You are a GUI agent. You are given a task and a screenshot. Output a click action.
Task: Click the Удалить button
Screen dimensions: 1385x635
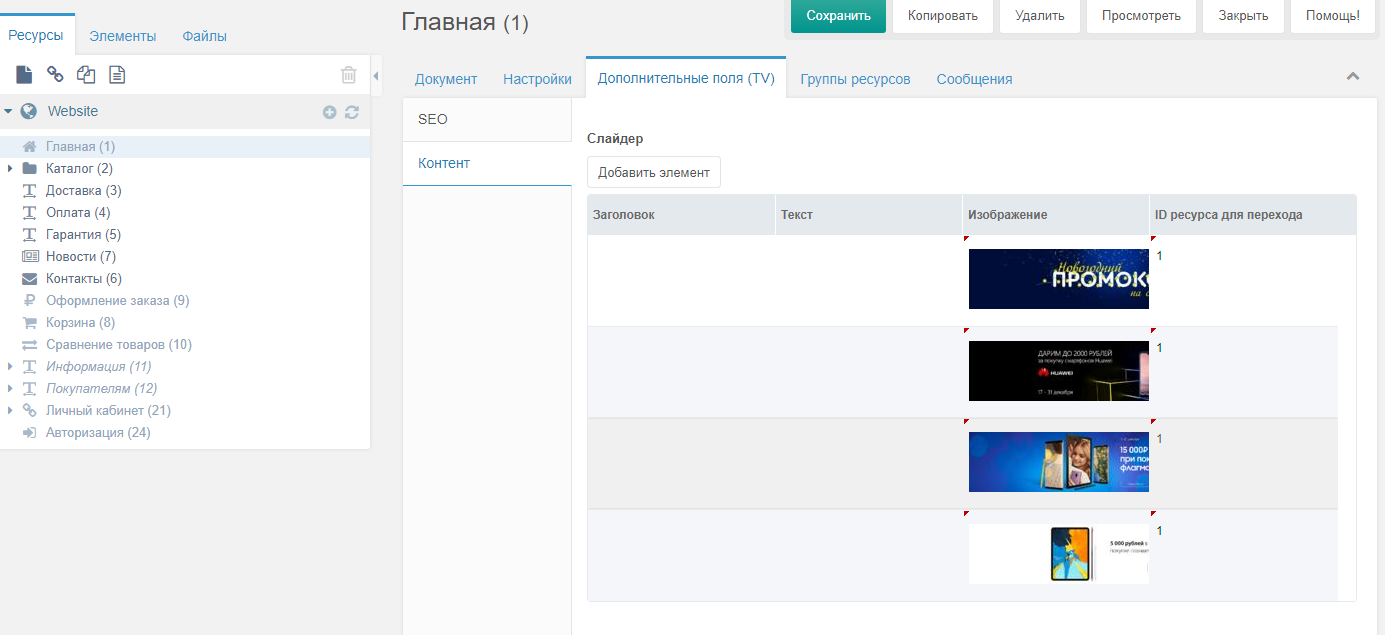click(x=1040, y=16)
